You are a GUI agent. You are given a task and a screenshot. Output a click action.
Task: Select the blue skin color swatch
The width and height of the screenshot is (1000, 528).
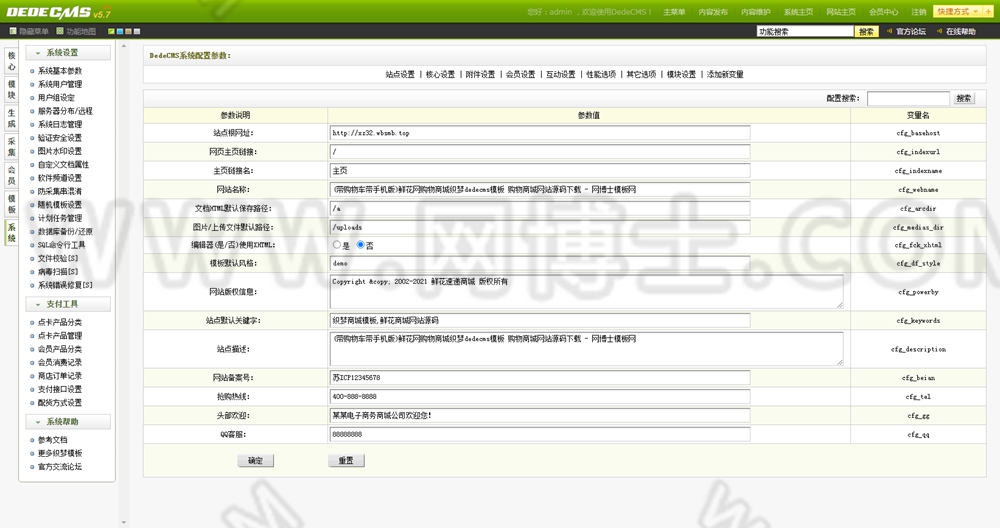pos(120,31)
